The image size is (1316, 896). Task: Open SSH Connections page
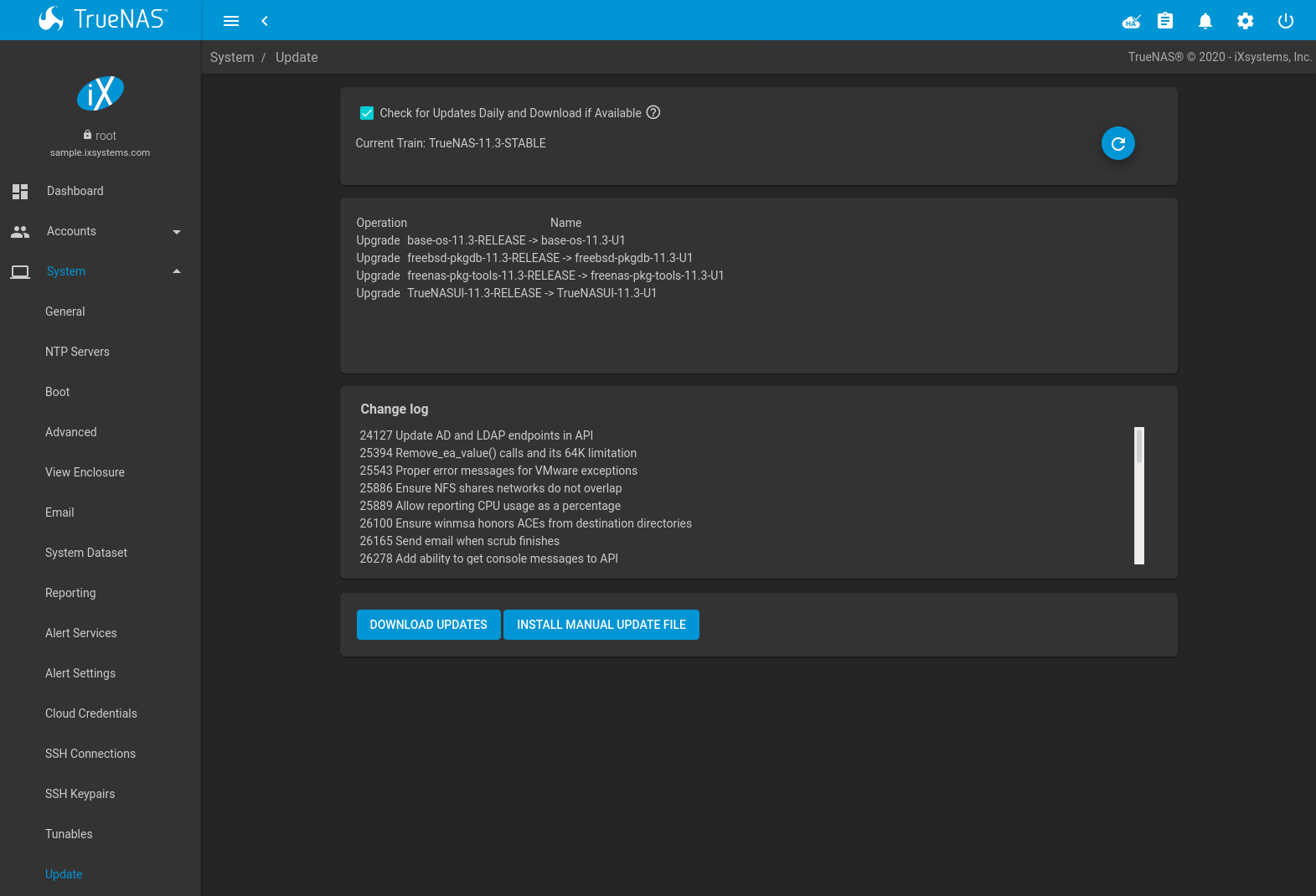point(90,754)
